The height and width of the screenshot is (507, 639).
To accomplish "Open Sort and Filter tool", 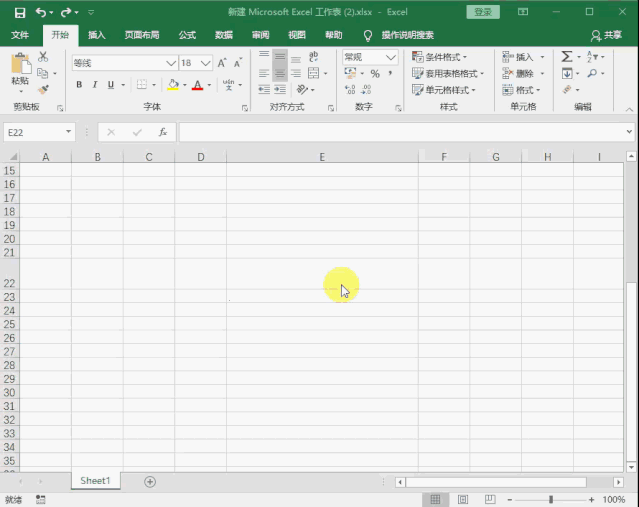I will [x=592, y=57].
